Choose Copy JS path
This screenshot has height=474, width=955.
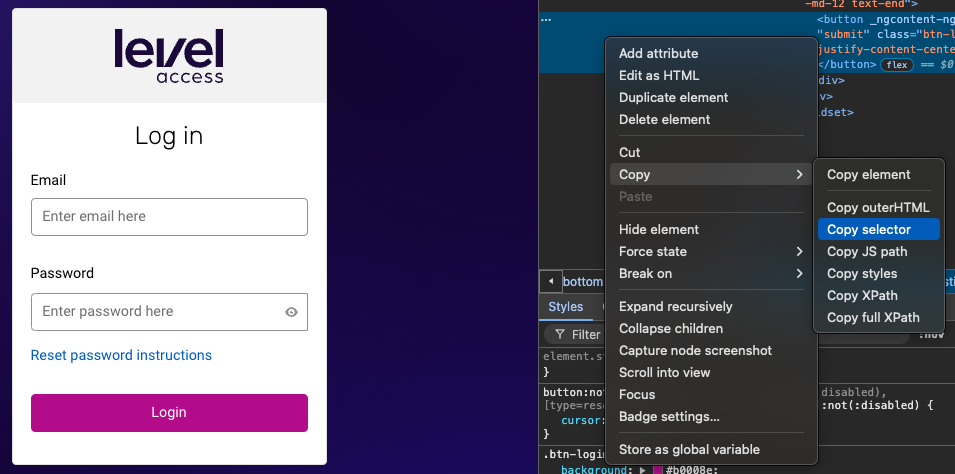coord(867,252)
